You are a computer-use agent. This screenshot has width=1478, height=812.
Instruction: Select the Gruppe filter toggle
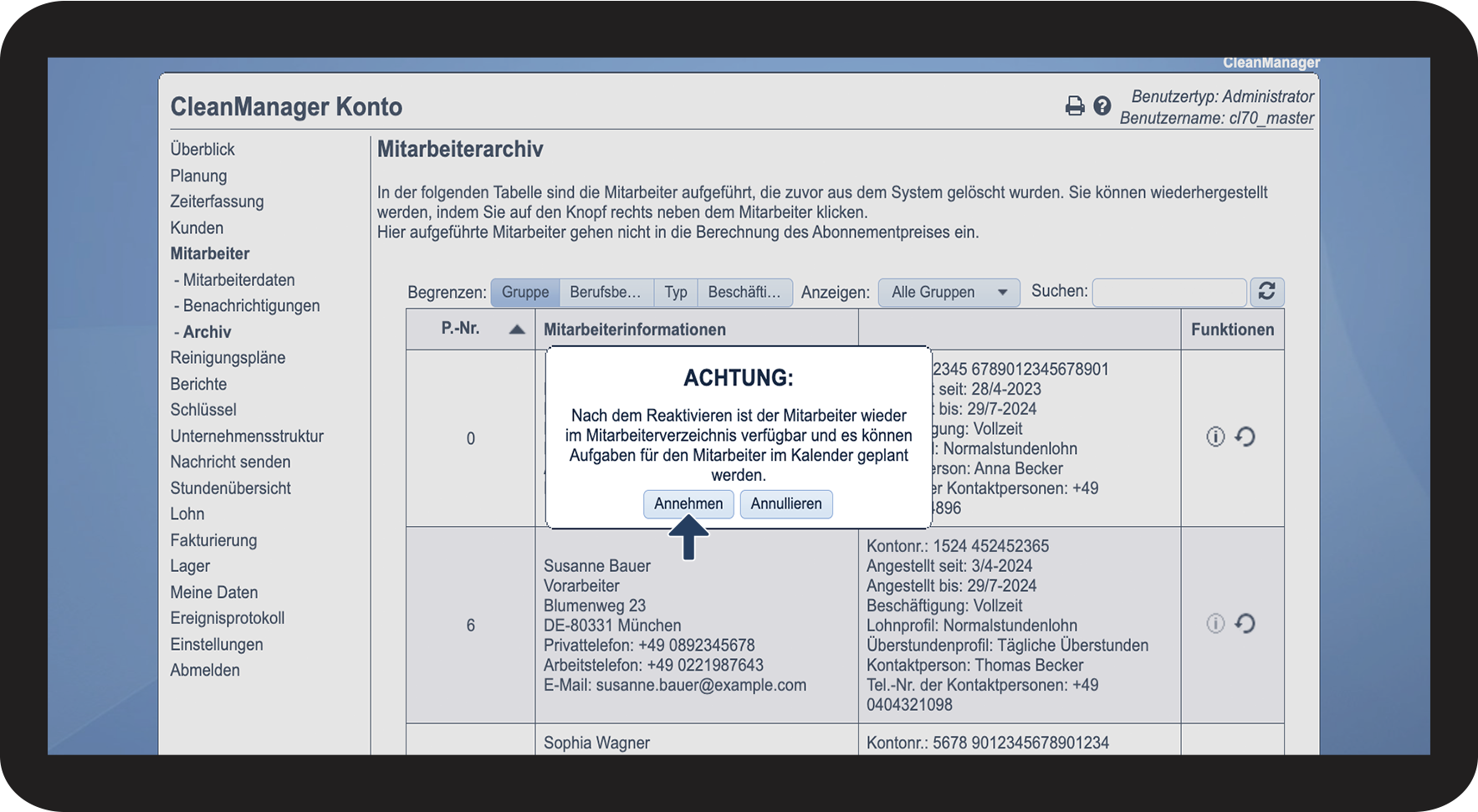point(525,293)
